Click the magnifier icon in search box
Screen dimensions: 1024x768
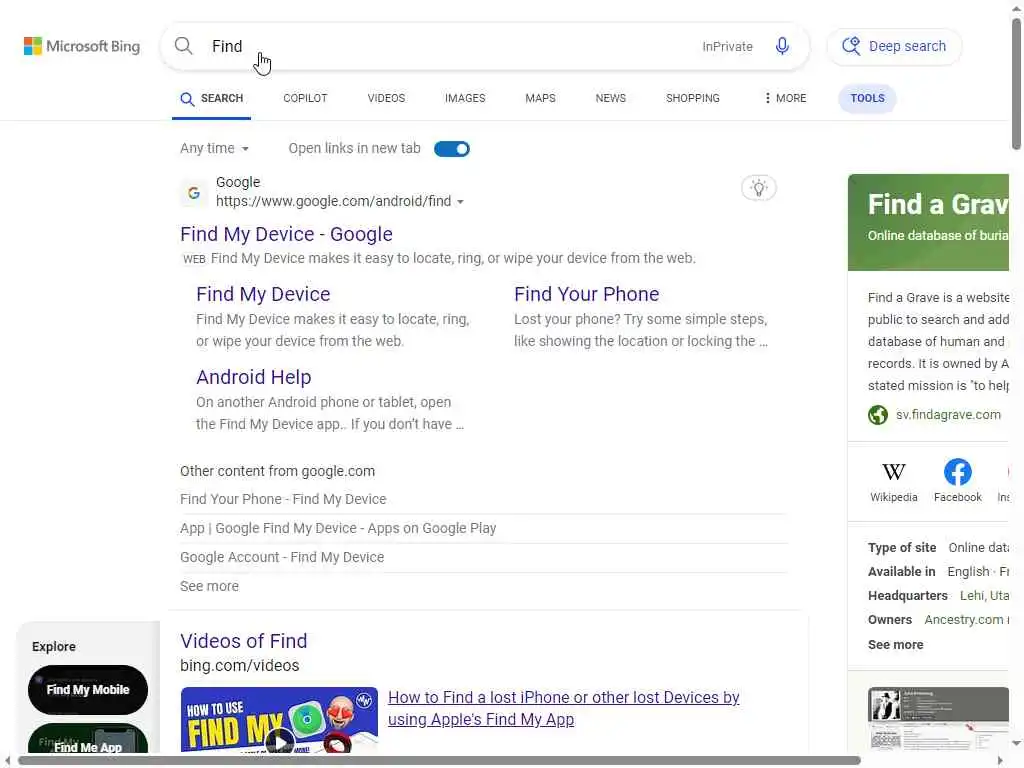coord(184,46)
